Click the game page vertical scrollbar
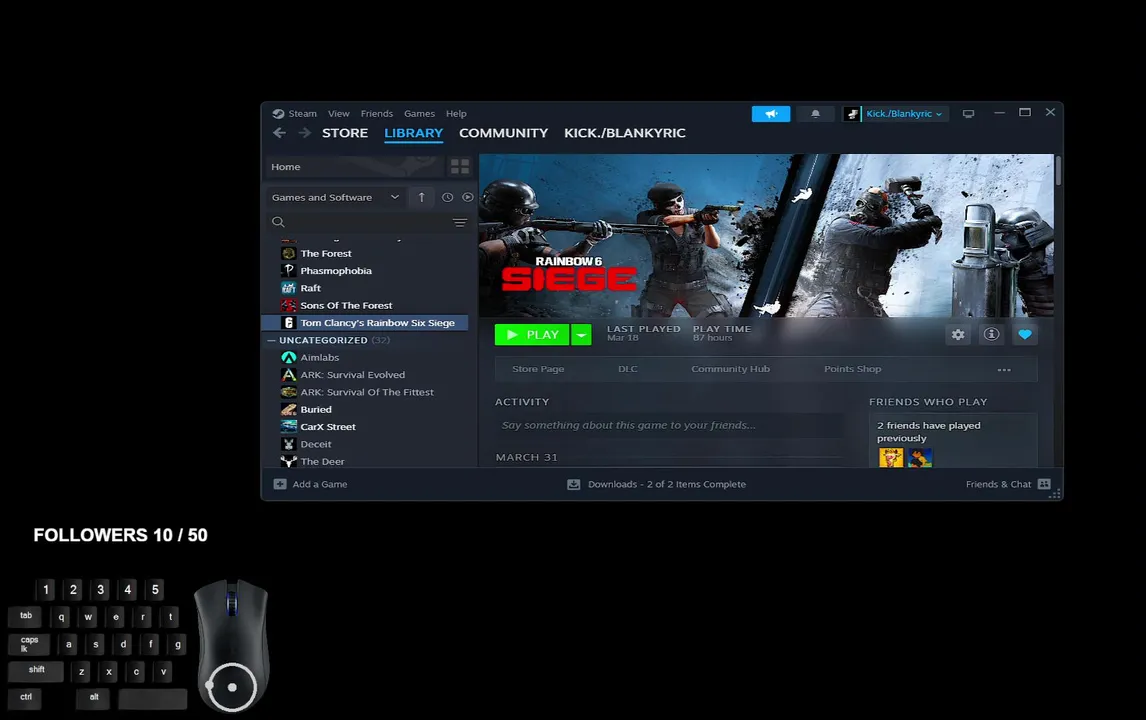 (x=1058, y=170)
